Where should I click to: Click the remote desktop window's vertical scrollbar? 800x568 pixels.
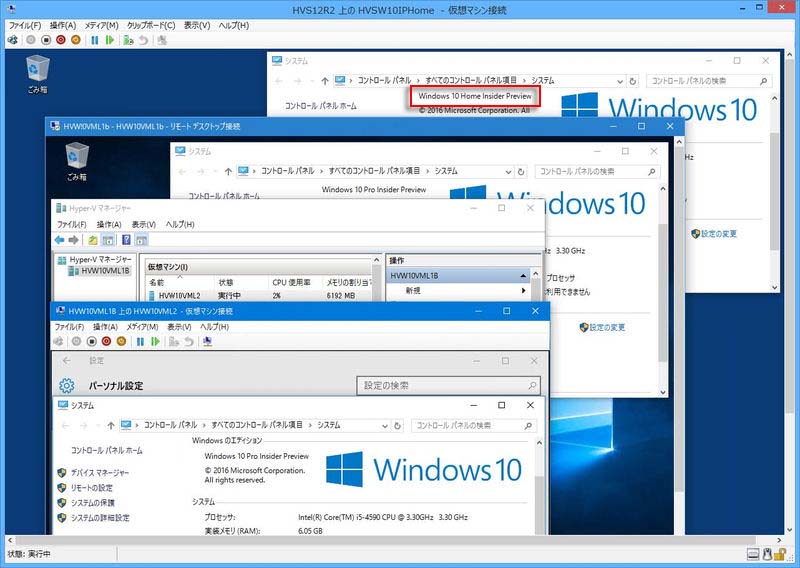[x=679, y=319]
